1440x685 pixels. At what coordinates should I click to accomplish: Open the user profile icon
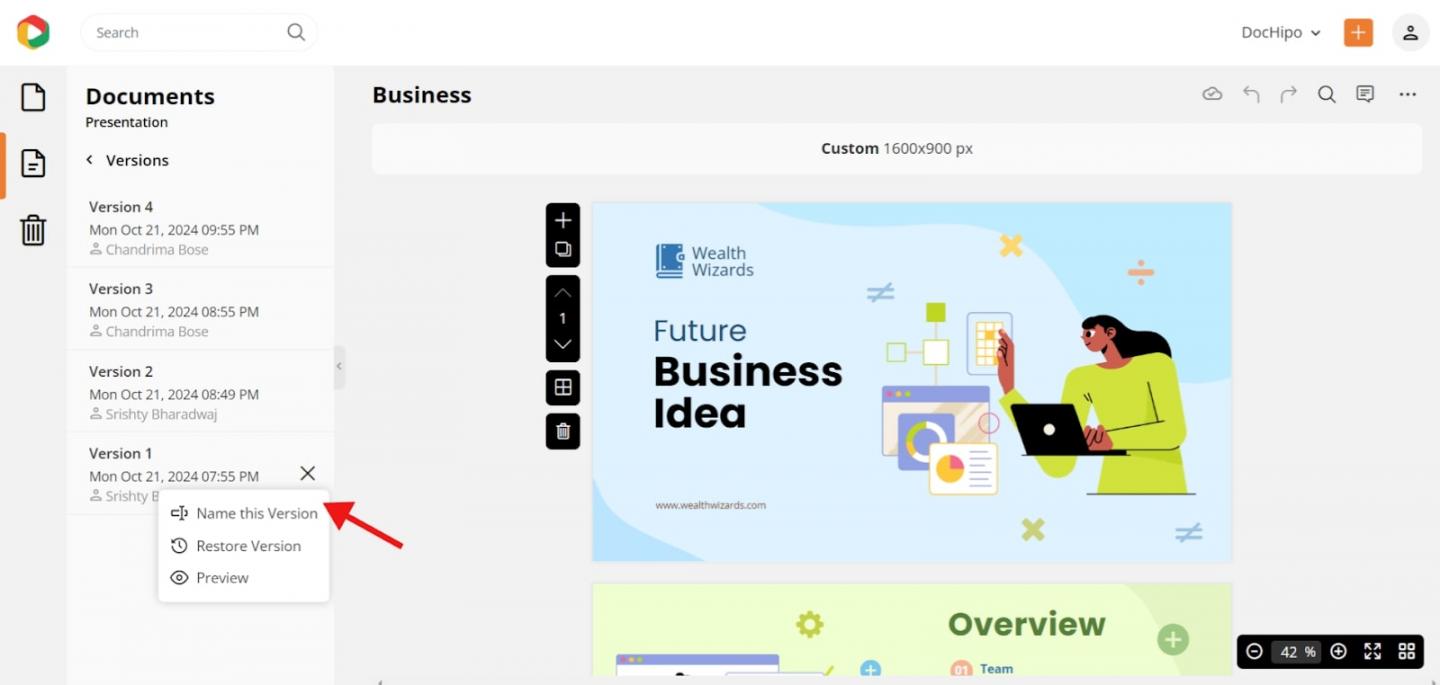[1410, 32]
